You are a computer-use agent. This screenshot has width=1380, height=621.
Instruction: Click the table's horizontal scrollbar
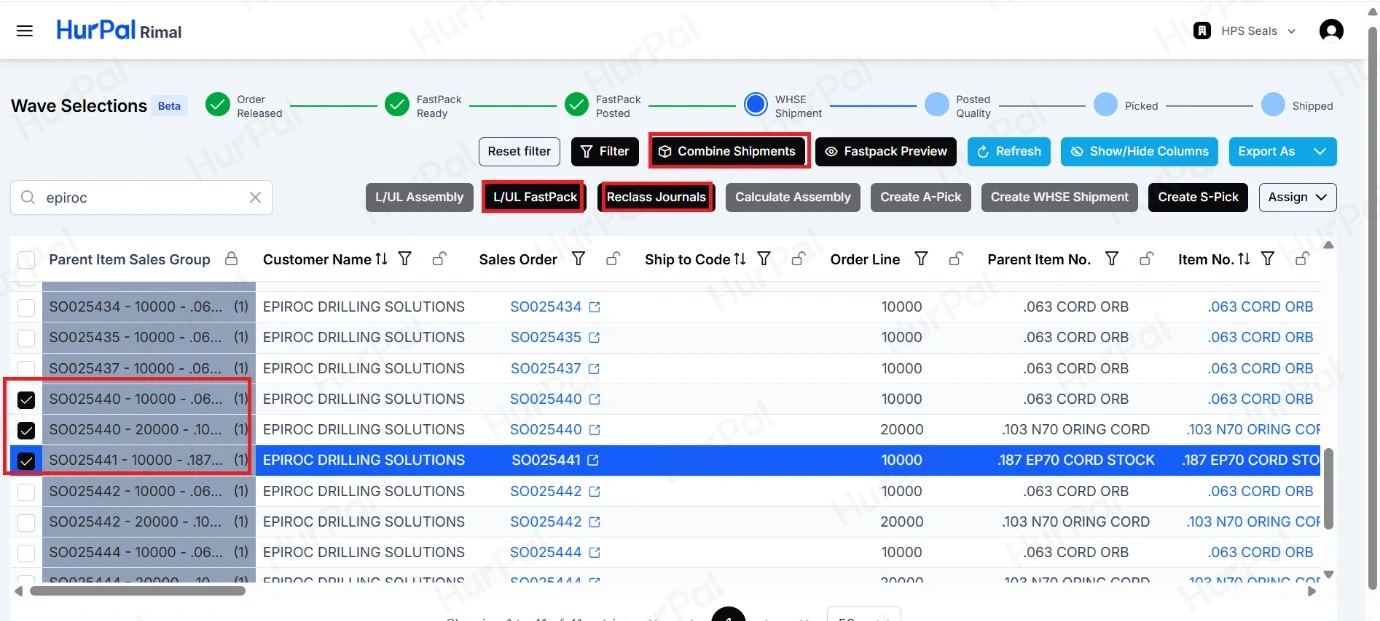138,591
